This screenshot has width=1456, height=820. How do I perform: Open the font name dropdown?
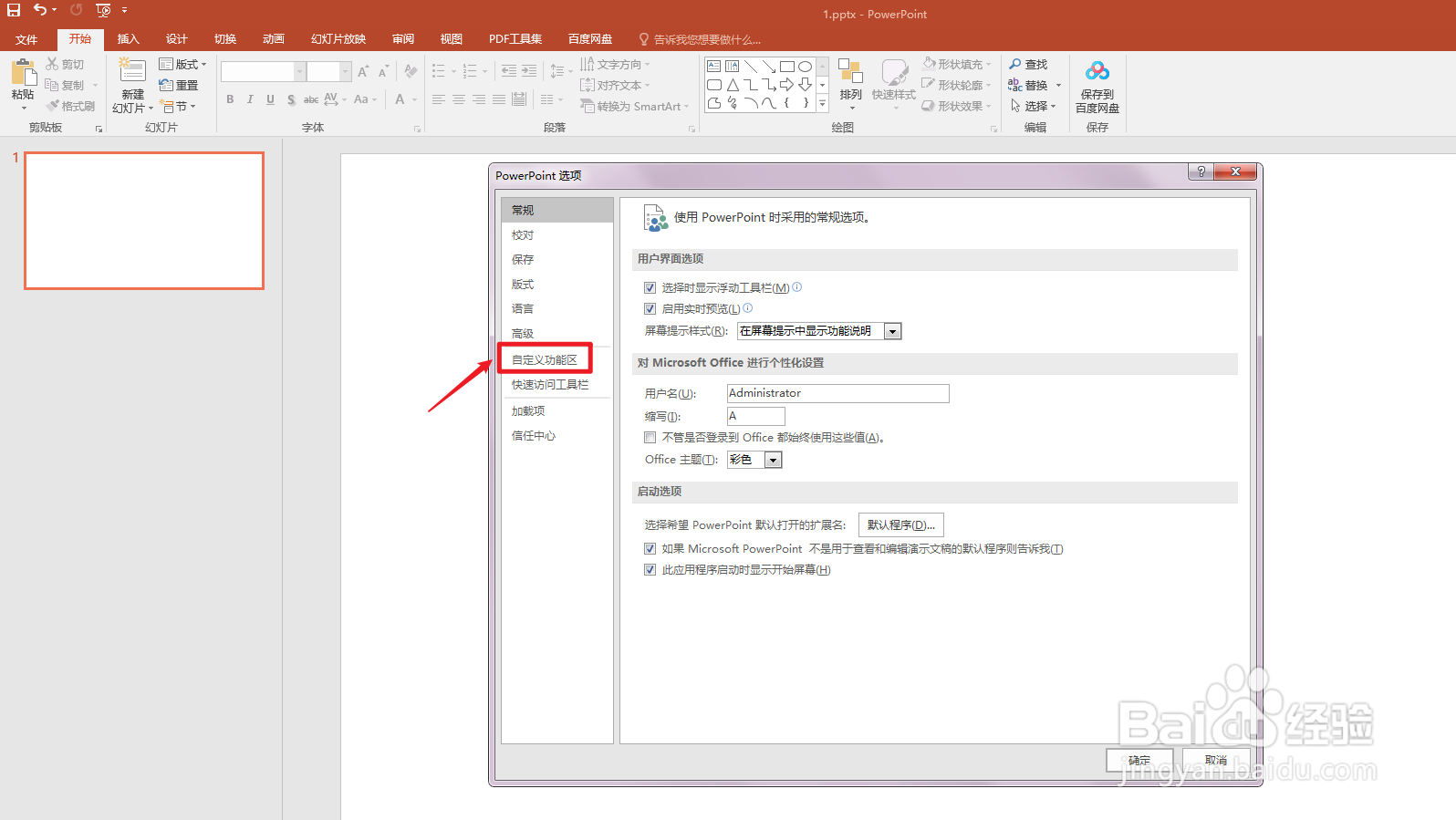299,71
